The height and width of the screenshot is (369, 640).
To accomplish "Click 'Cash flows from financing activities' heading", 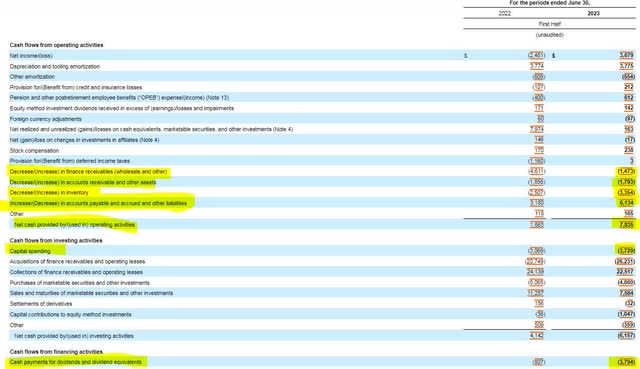I will (56, 351).
